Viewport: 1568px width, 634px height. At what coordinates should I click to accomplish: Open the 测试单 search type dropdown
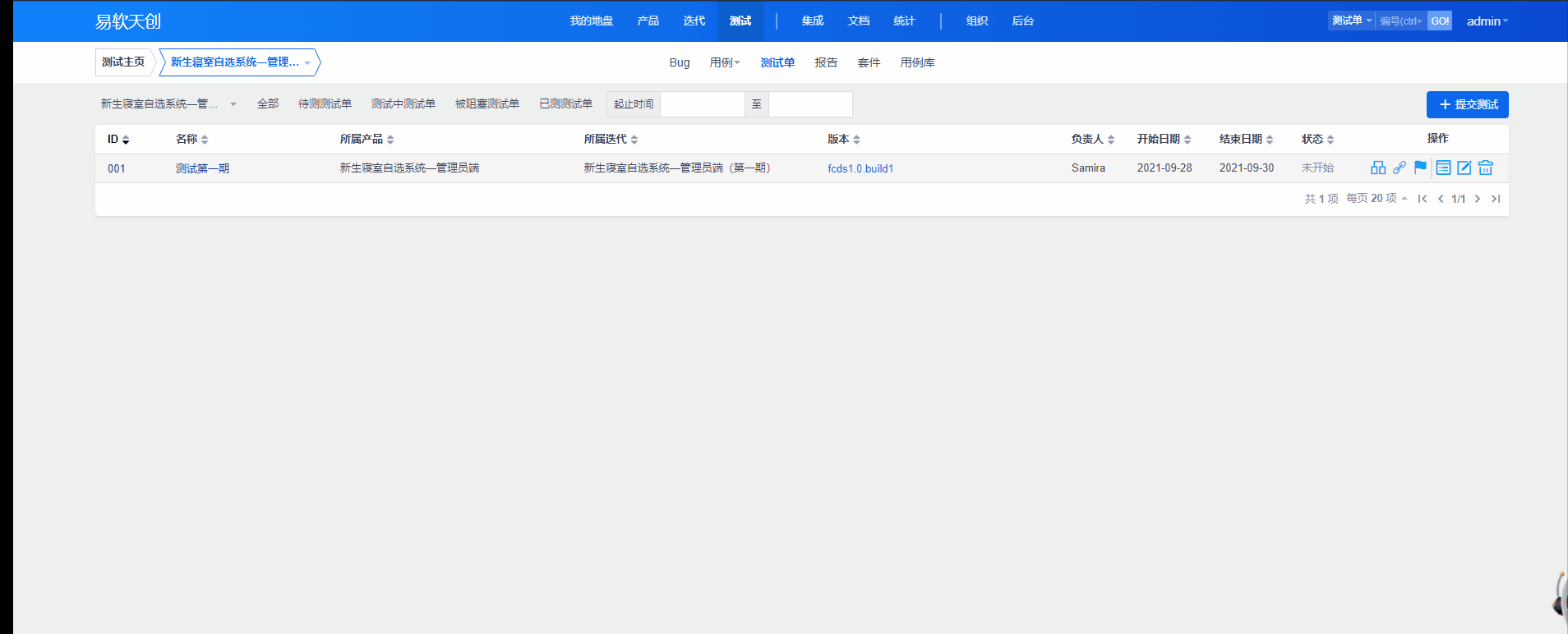tap(1352, 21)
